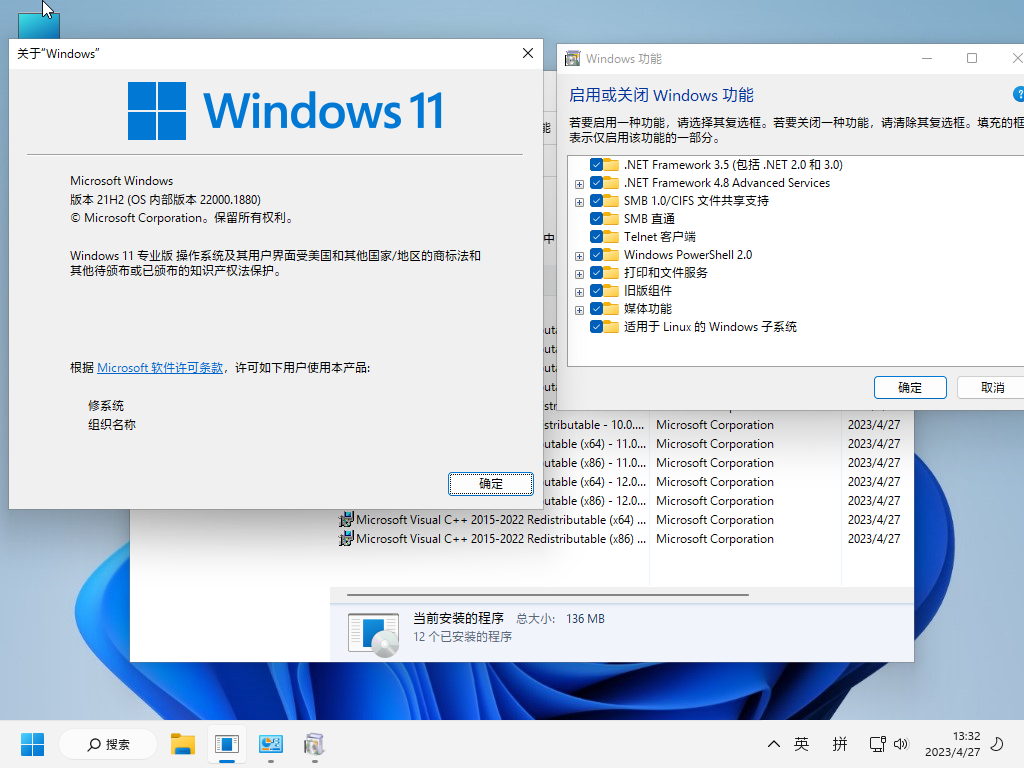Uncheck .NET Framework 4.8 Advanced Services checkbox

596,183
